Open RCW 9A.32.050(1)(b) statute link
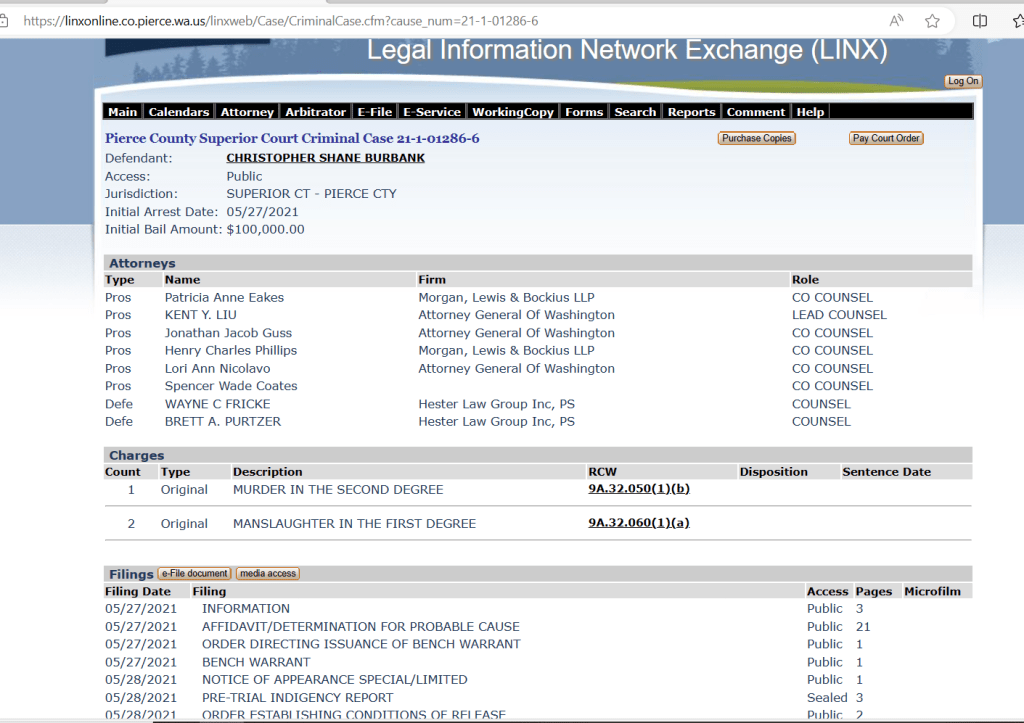Viewport: 1024px width, 723px height. pyautogui.click(x=638, y=489)
